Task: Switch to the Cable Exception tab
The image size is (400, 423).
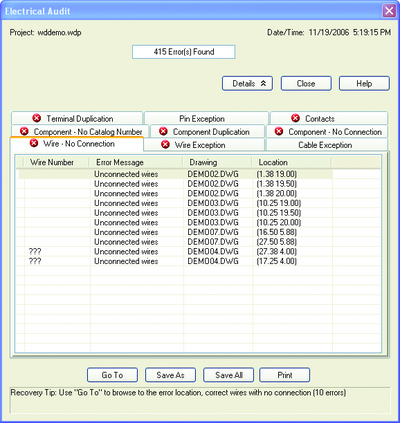Action: [327, 145]
